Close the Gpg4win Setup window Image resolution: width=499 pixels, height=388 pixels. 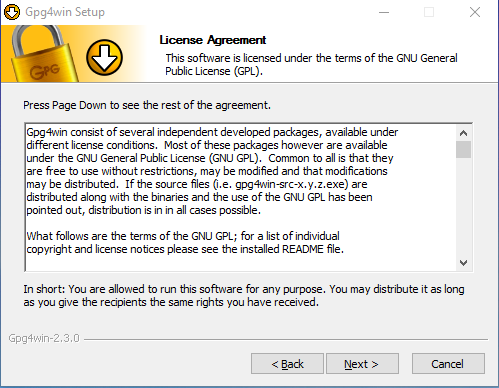475,12
